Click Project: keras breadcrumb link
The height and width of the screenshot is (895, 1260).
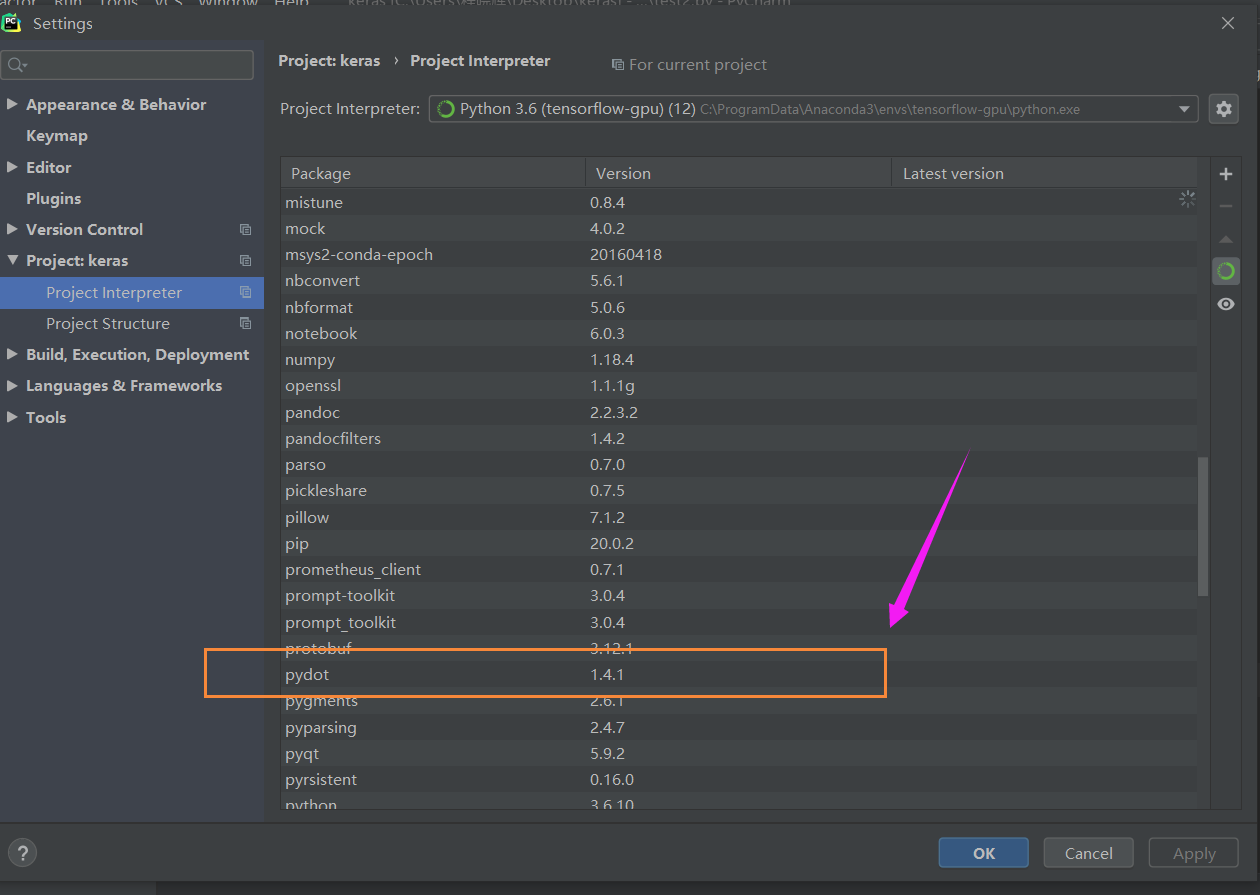point(329,60)
